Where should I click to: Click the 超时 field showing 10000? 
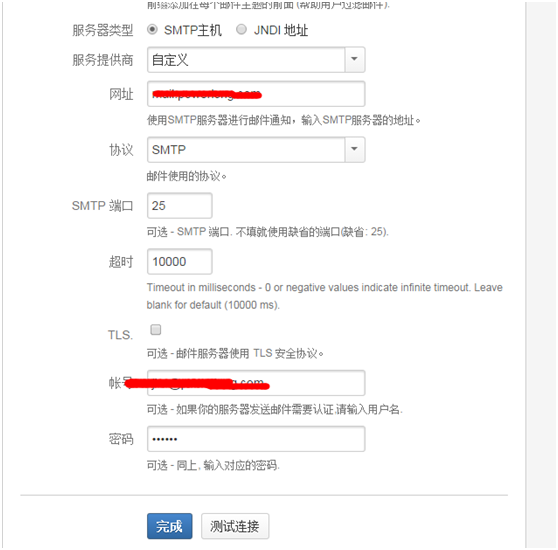click(x=180, y=261)
